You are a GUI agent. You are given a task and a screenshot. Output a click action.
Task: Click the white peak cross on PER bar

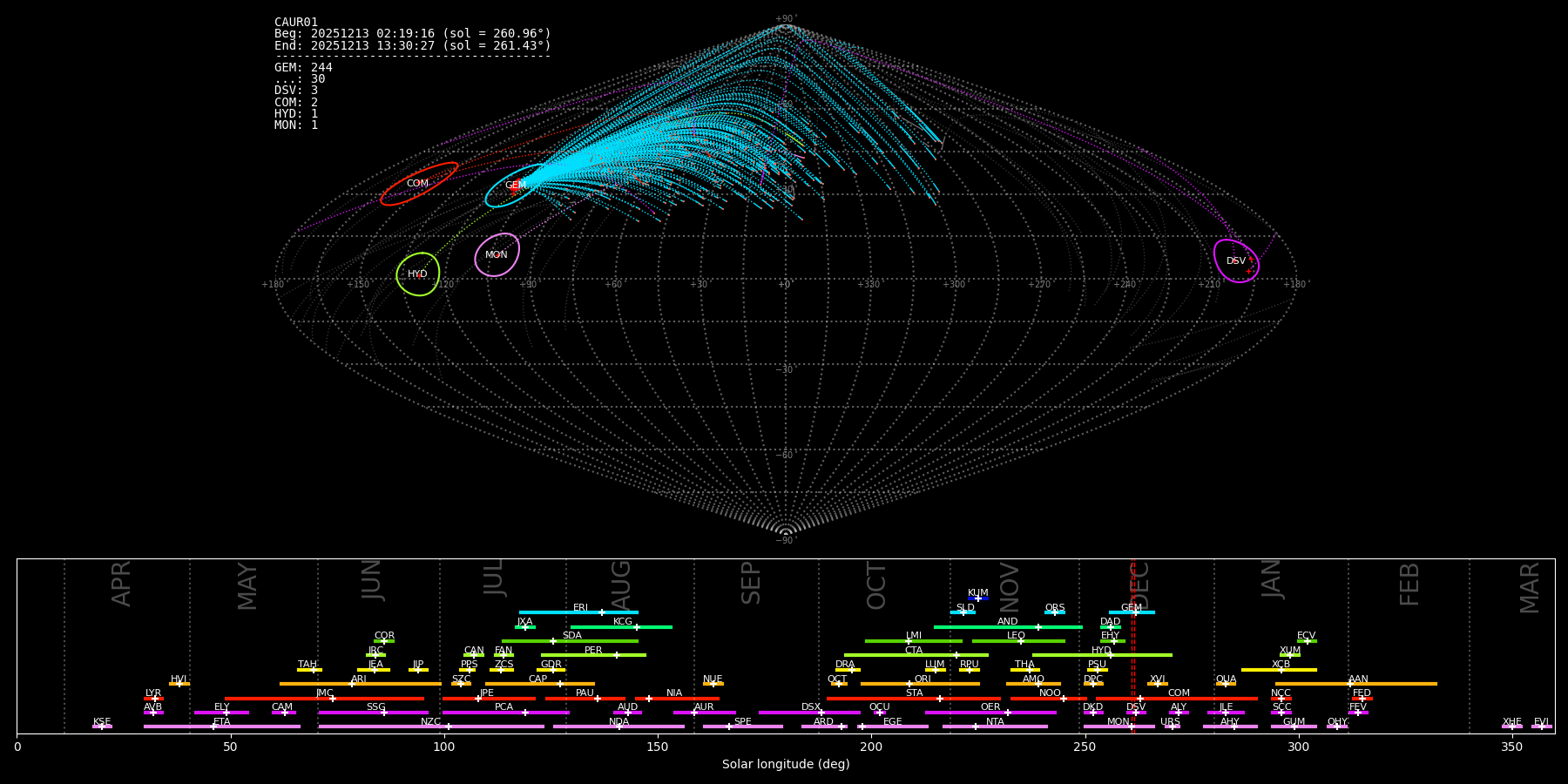[617, 655]
